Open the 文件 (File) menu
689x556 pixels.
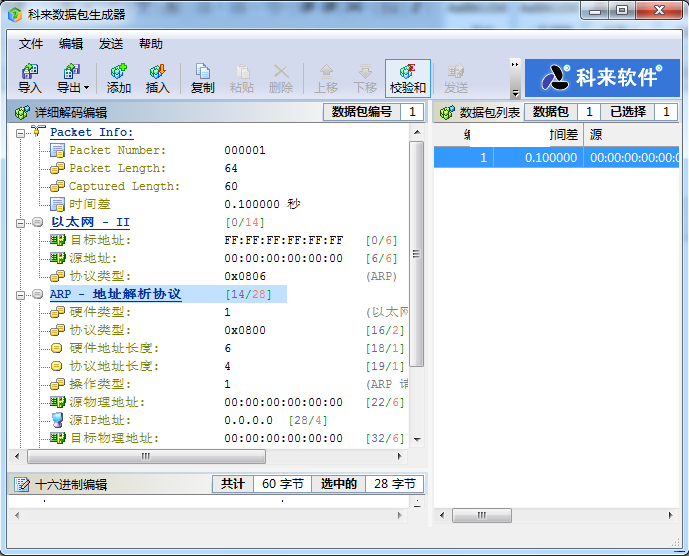click(31, 44)
